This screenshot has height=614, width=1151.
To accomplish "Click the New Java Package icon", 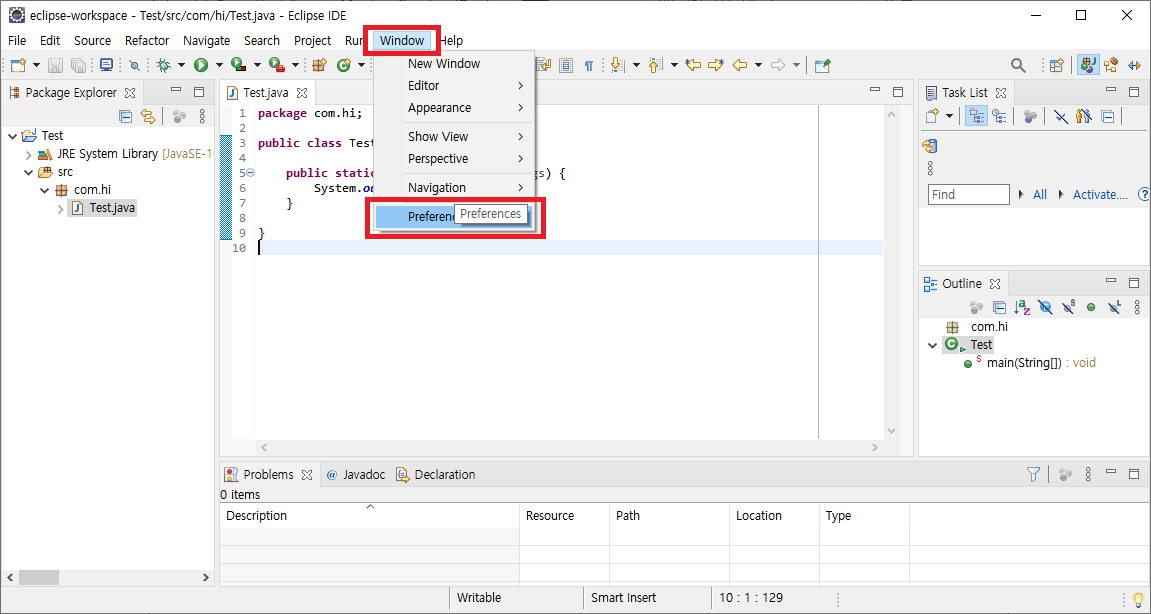I will pyautogui.click(x=319, y=65).
